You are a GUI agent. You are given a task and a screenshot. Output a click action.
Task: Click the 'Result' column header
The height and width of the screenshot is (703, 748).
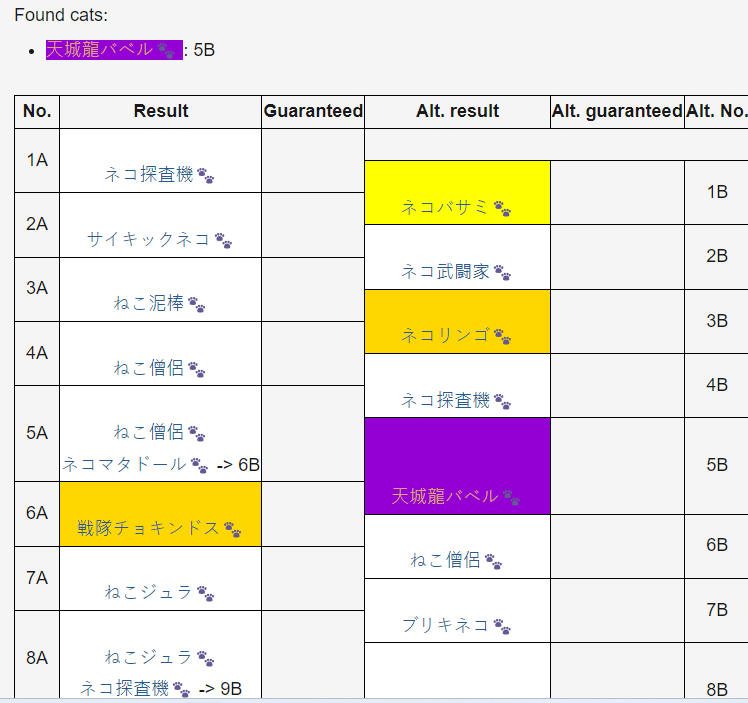(x=161, y=112)
